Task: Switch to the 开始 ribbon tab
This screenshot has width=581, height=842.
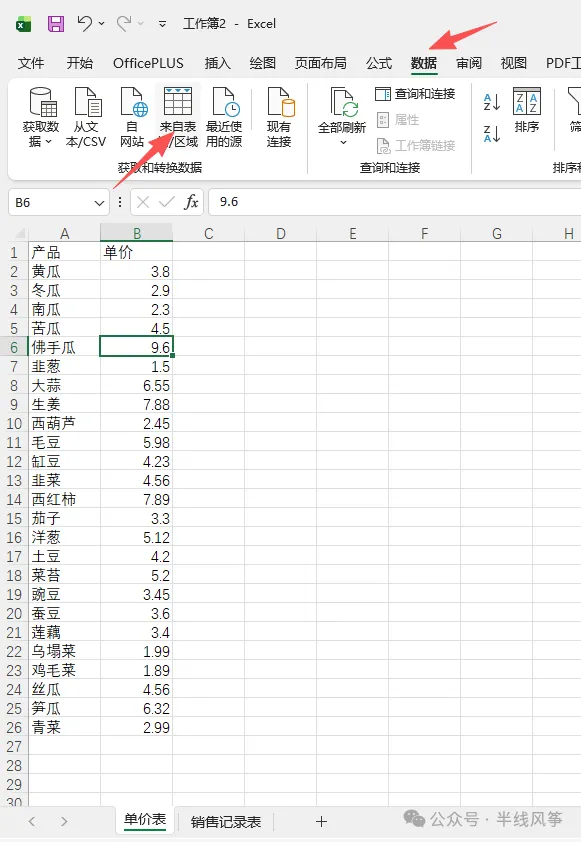Action: (x=79, y=63)
